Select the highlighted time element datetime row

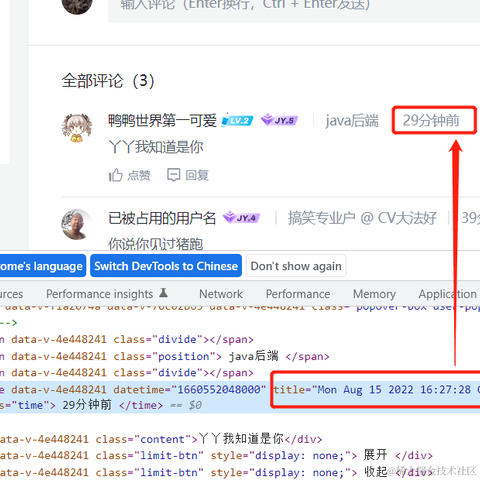(x=240, y=397)
